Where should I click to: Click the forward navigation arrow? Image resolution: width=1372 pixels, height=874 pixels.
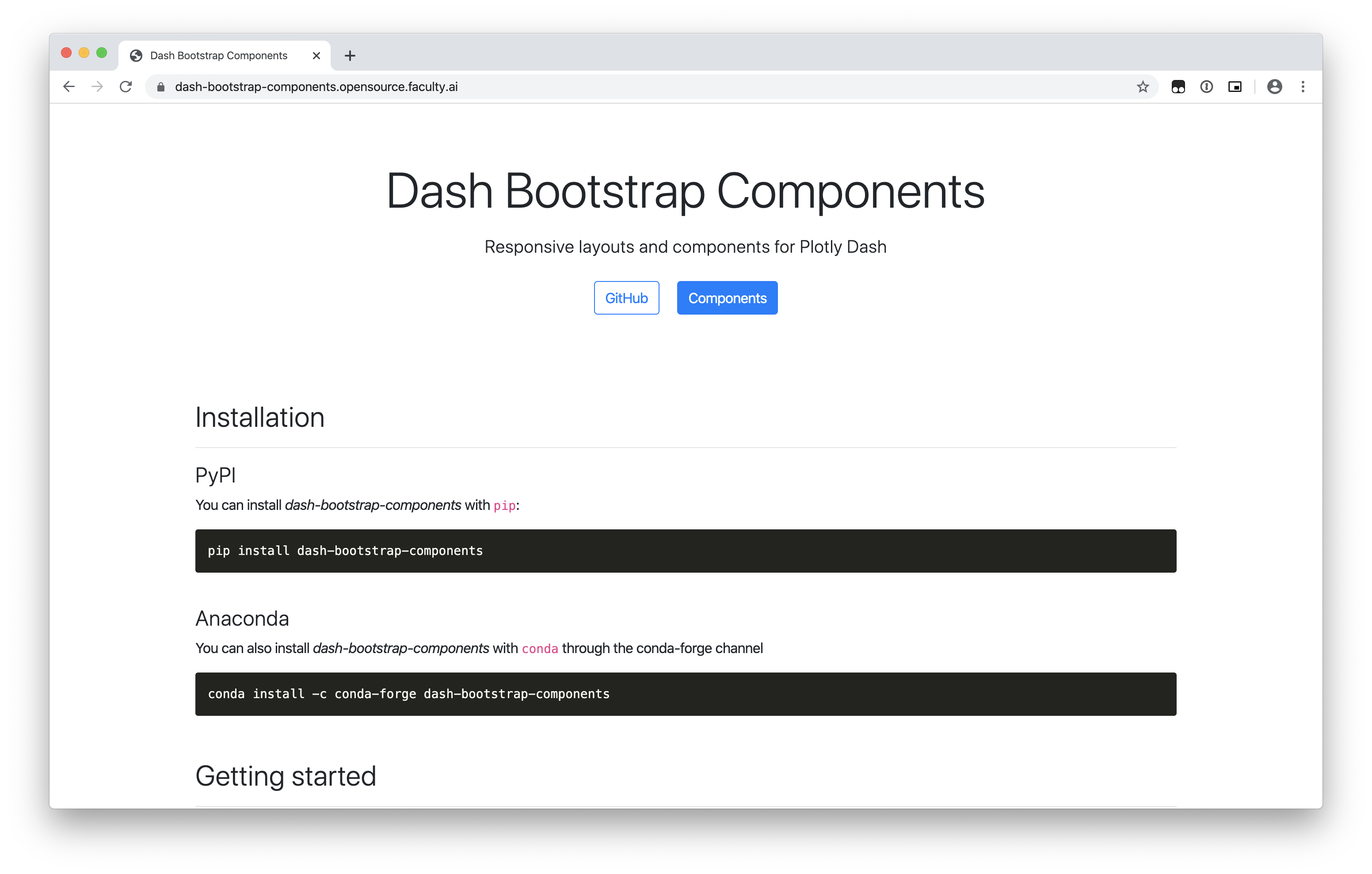coord(97,87)
